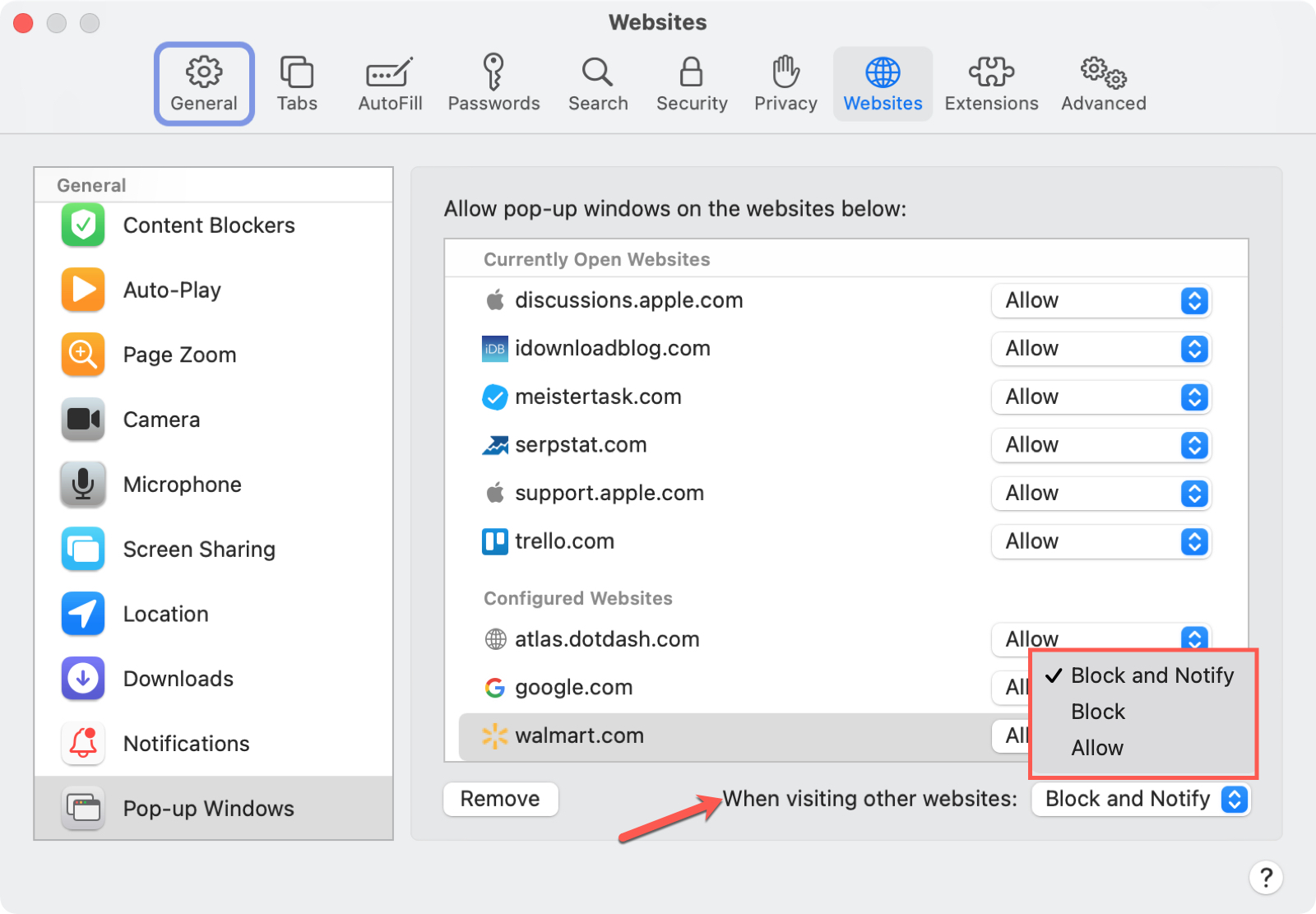Select the Auto-Play icon in sidebar
The height and width of the screenshot is (914, 1316).
pos(83,290)
